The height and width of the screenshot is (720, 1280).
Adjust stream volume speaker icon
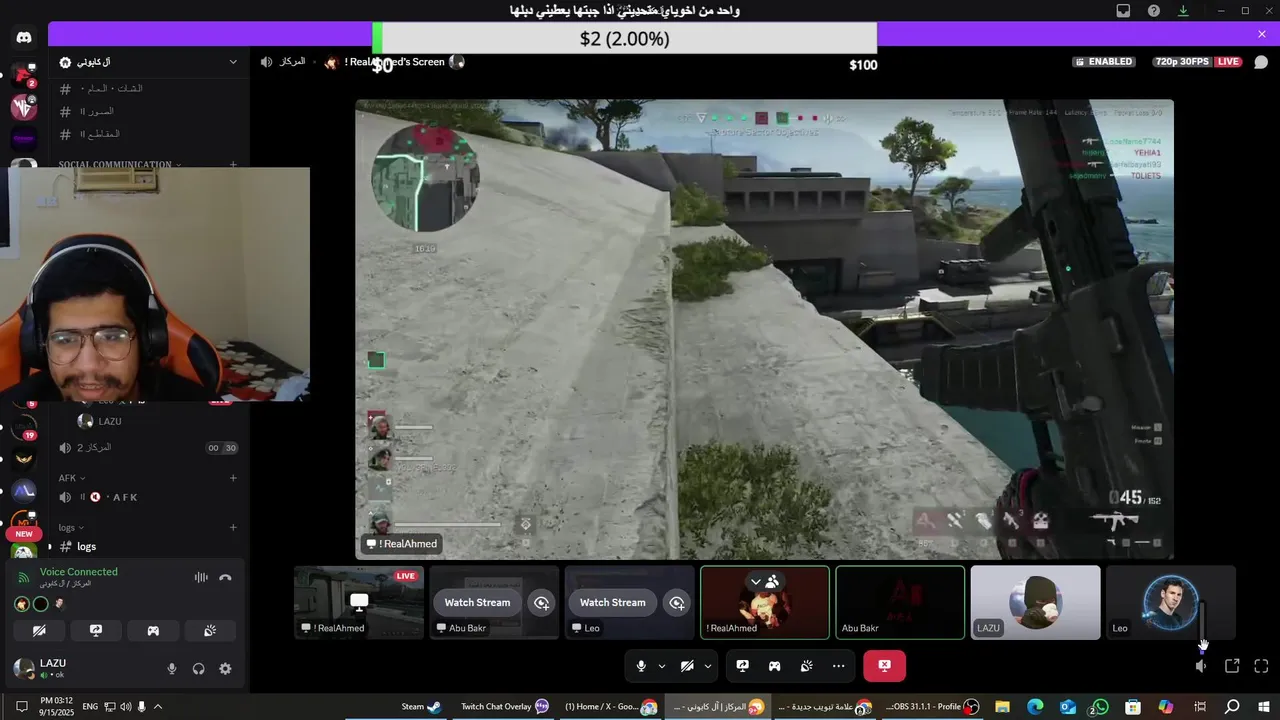1201,666
